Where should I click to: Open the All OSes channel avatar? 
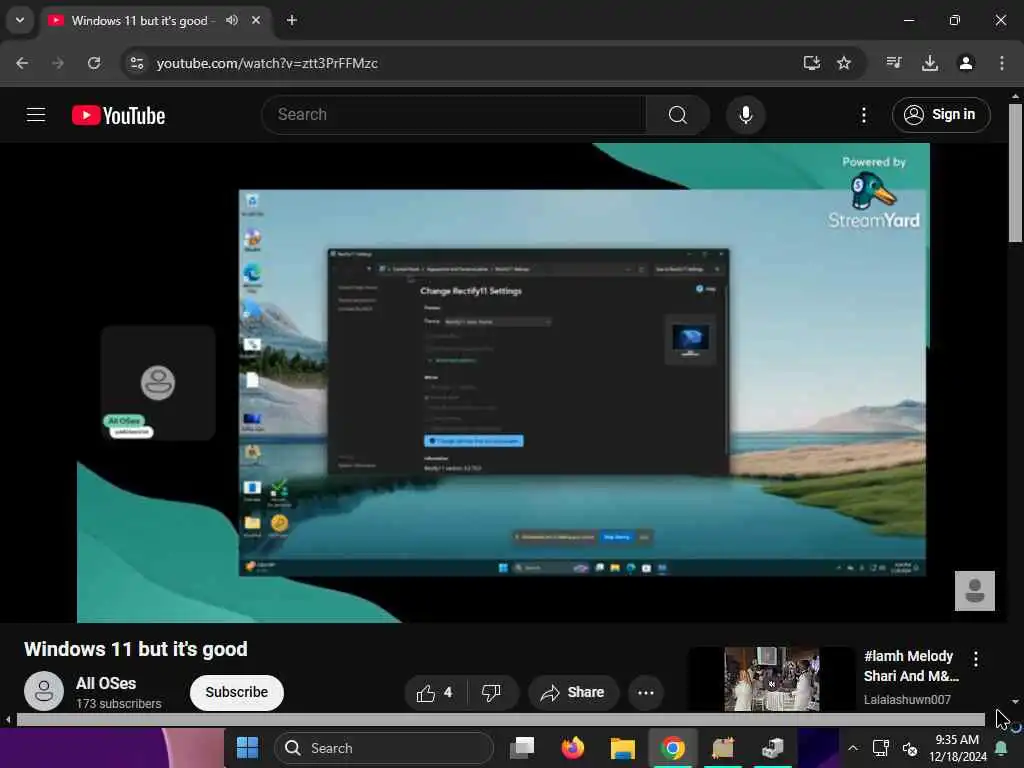coord(44,691)
